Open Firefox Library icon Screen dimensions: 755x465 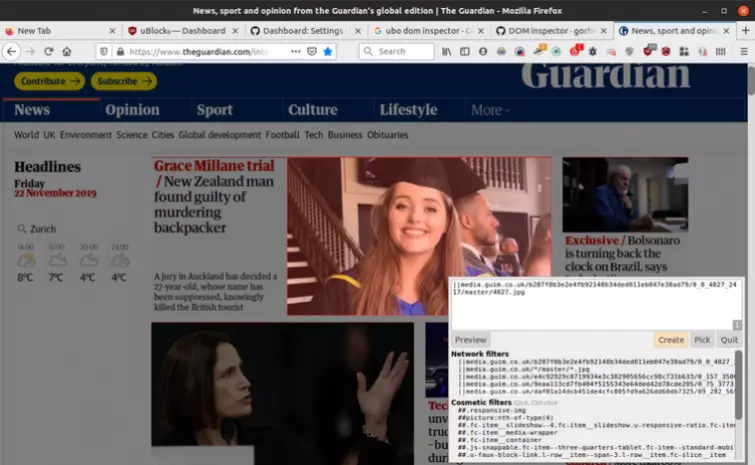pos(446,52)
